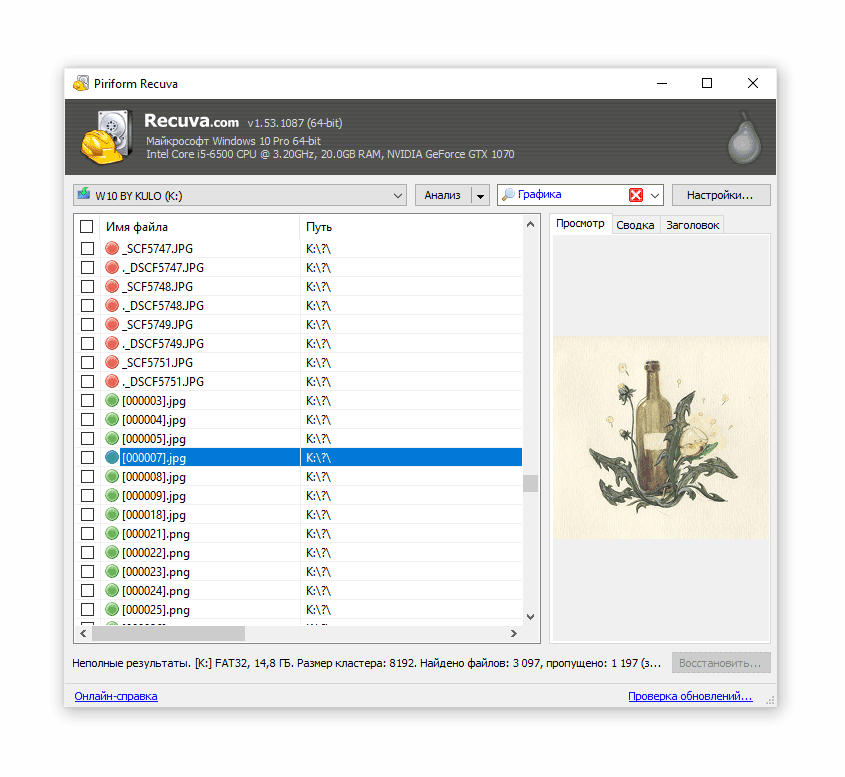845x777 pixels.
Task: Click the horizontal scrollbar thumb
Action: click(x=168, y=634)
